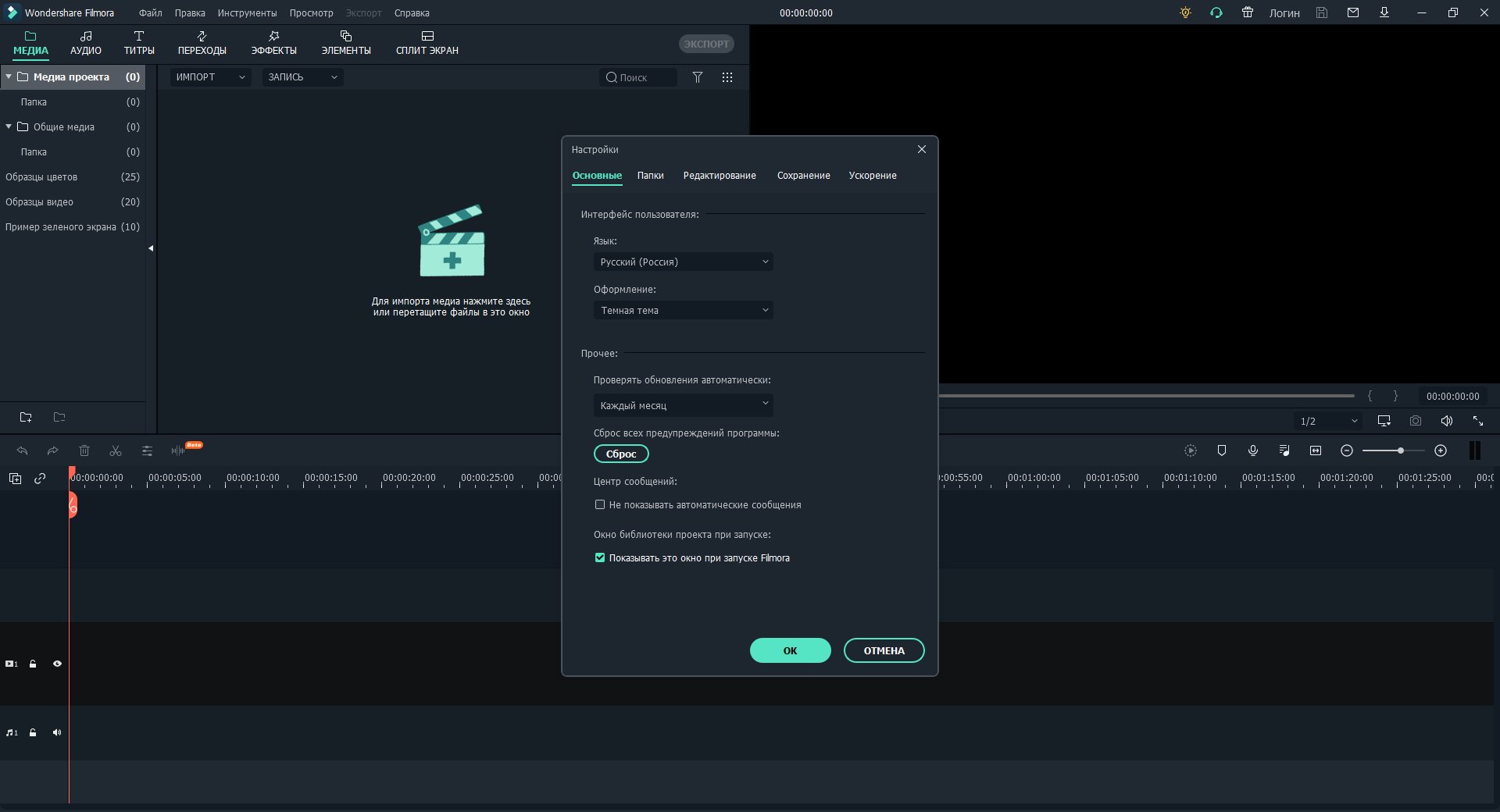The width and height of the screenshot is (1500, 812).
Task: Click the Логин link in title bar
Action: [x=1284, y=13]
